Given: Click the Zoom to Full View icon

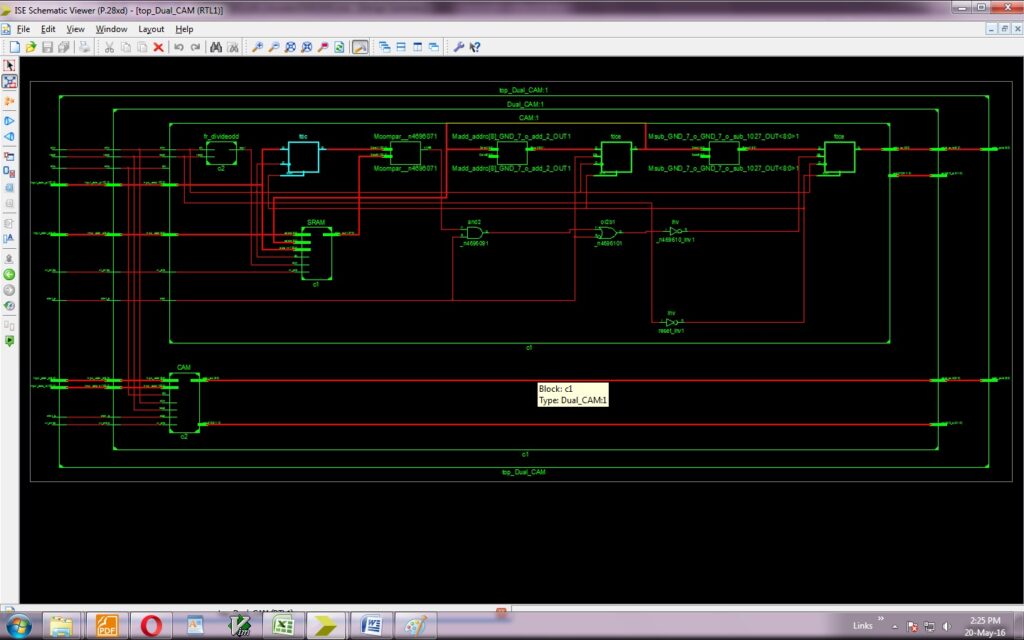Looking at the screenshot, I should (290, 46).
